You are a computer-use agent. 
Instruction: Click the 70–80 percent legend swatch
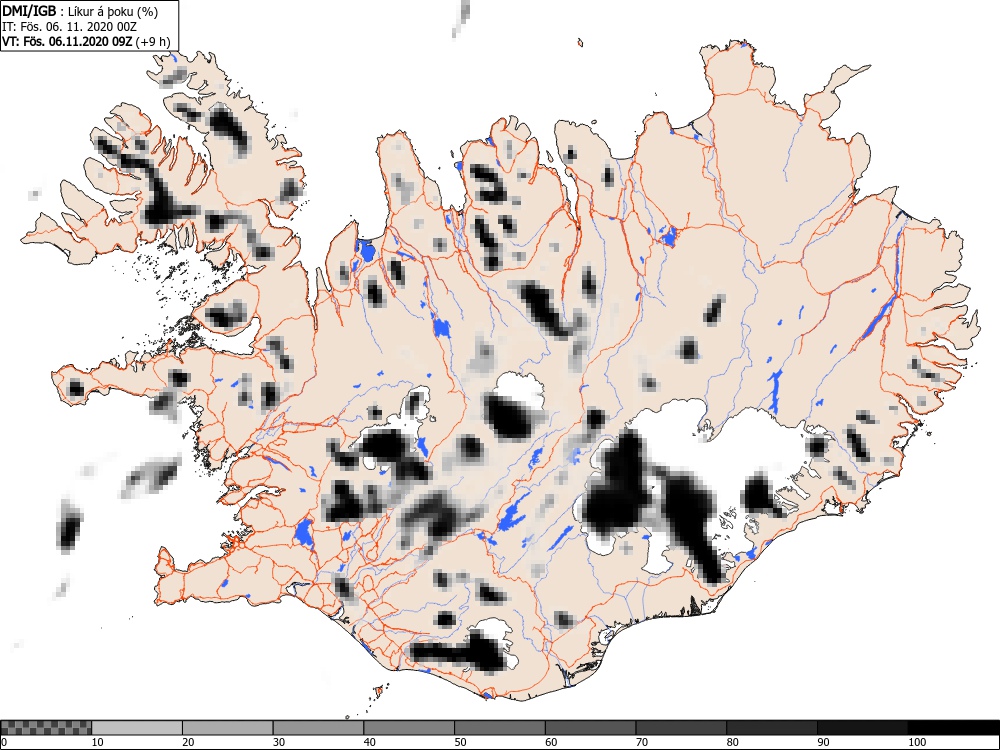[x=680, y=728]
